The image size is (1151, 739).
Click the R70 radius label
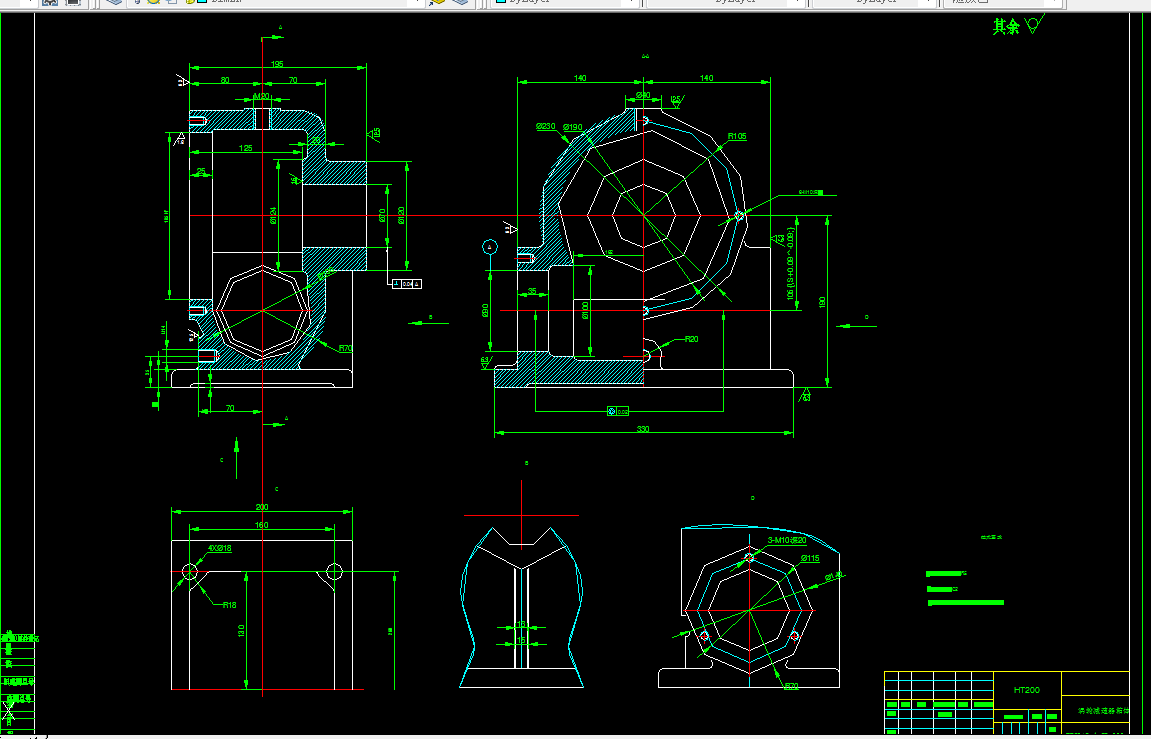pyautogui.click(x=346, y=349)
